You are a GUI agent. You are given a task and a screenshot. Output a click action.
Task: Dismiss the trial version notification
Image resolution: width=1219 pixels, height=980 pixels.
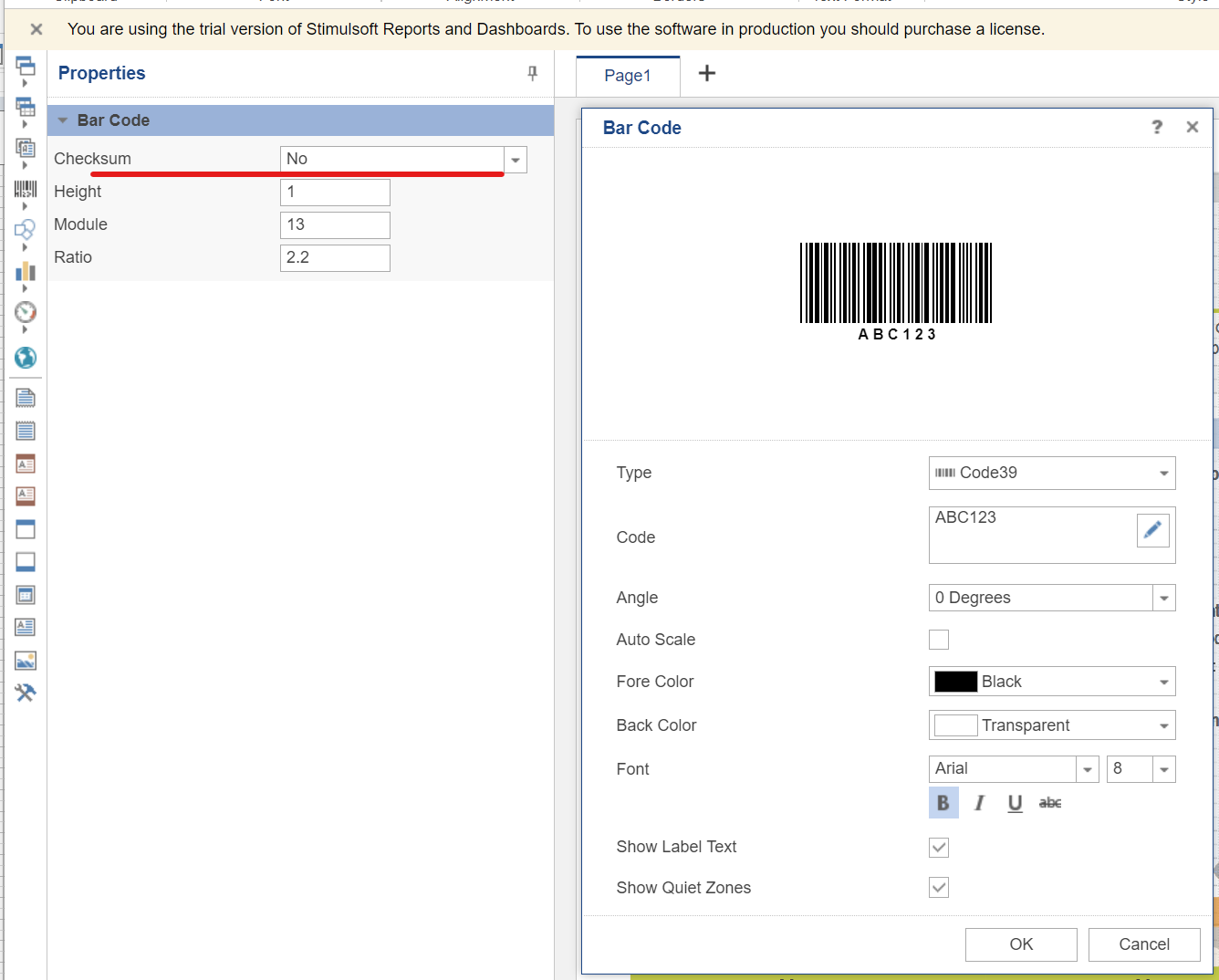coord(36,29)
